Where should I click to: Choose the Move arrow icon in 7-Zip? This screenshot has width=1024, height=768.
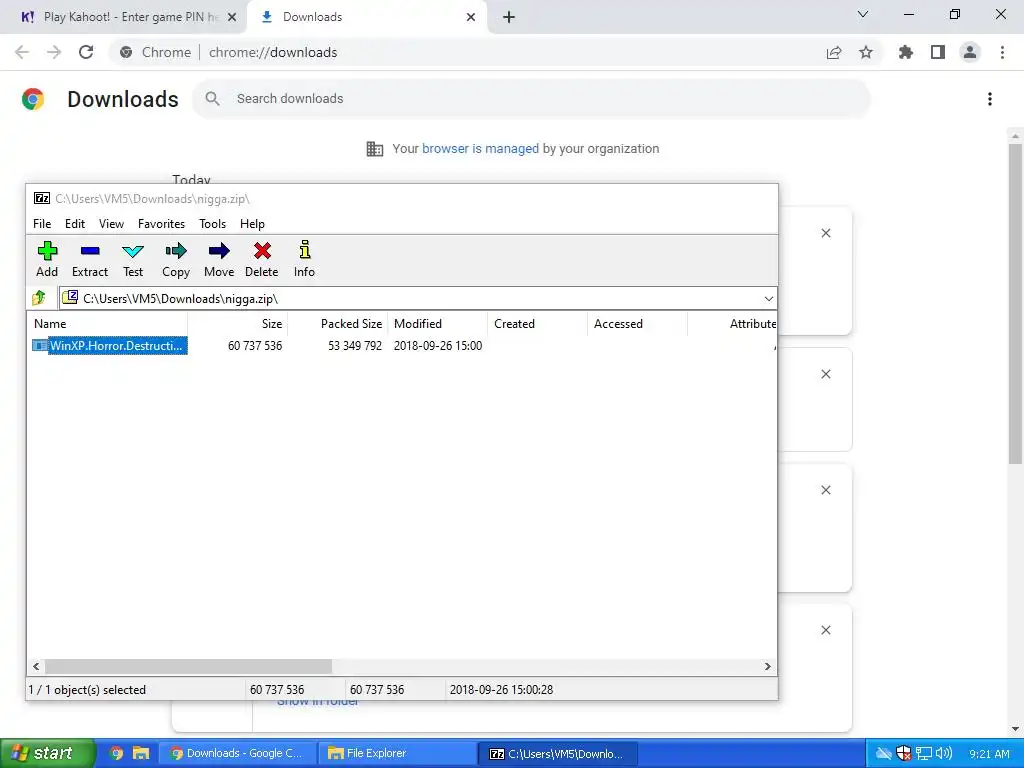coord(219,259)
